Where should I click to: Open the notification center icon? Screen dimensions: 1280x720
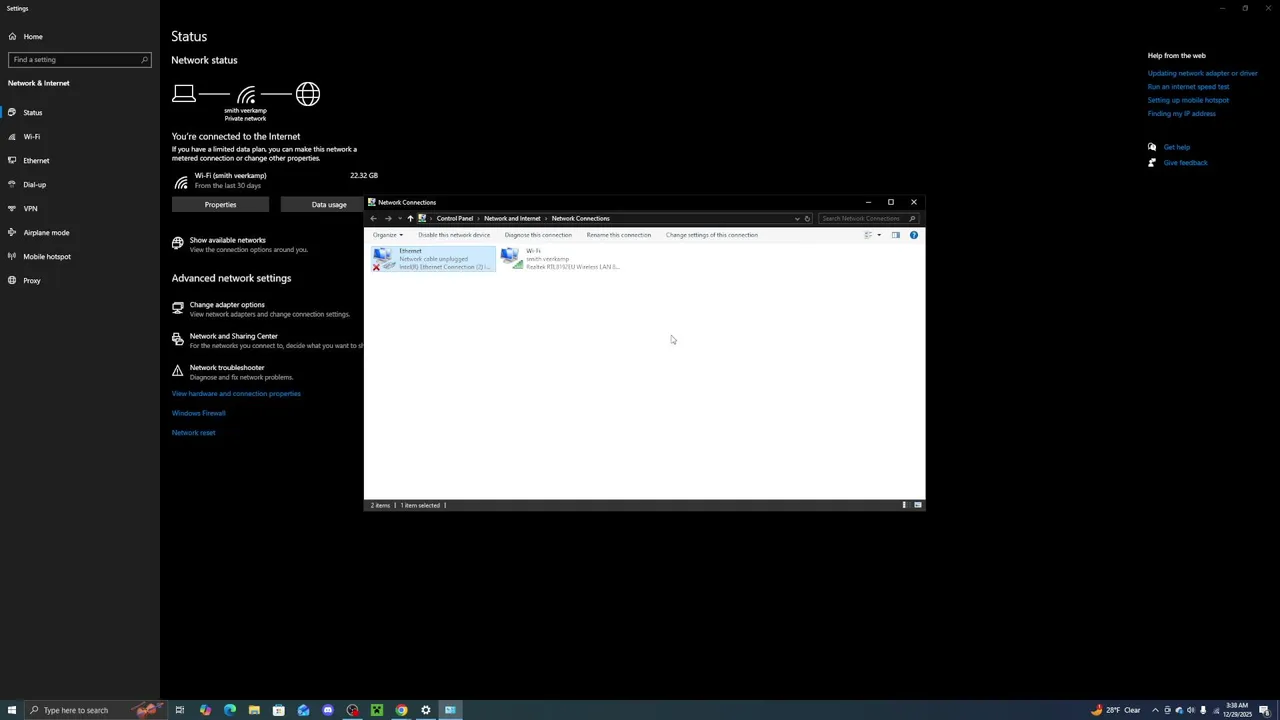point(1265,710)
